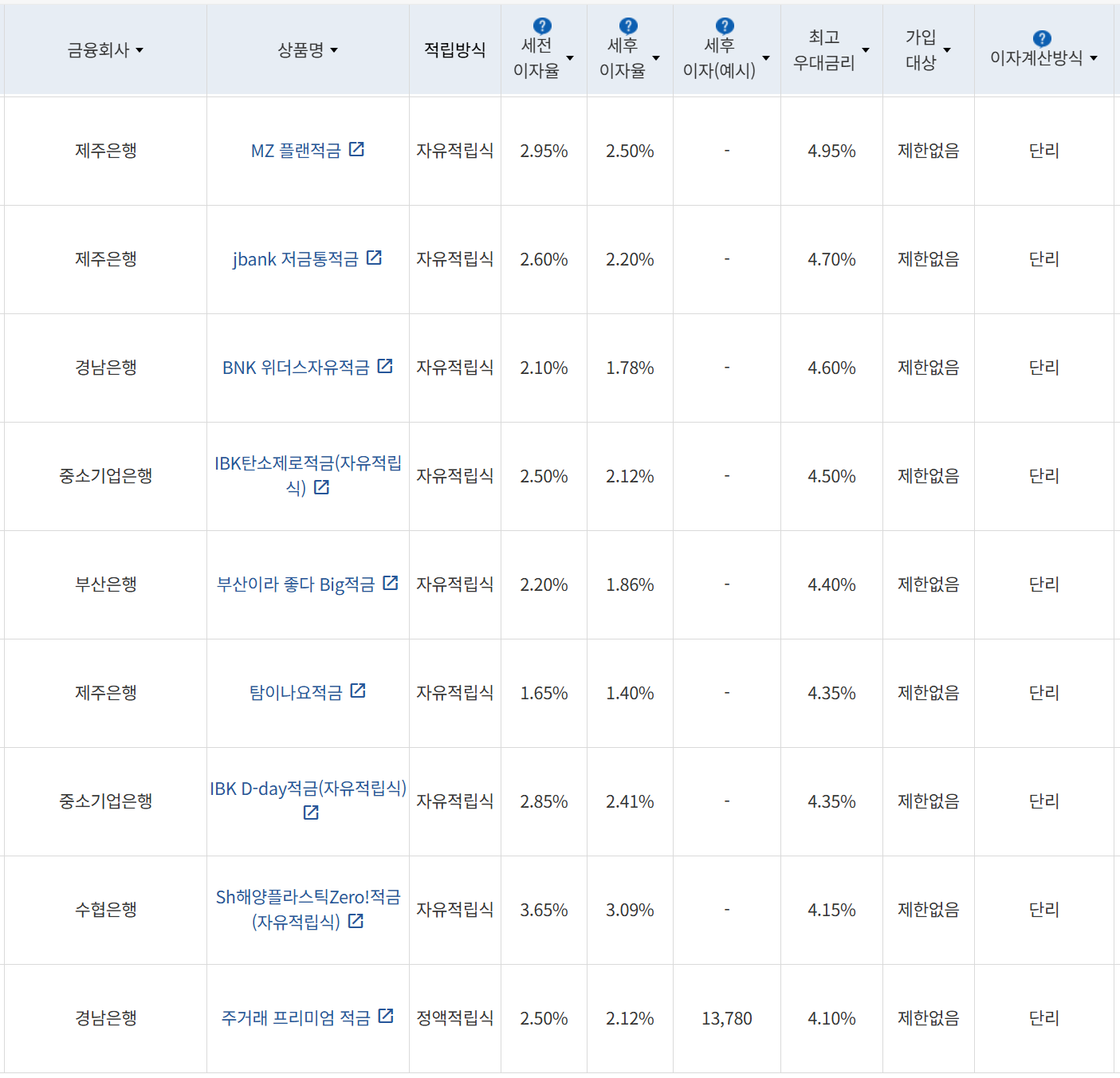Click the 세후 이자(예시) column header
The width and height of the screenshot is (1120, 1078).
click(x=717, y=56)
